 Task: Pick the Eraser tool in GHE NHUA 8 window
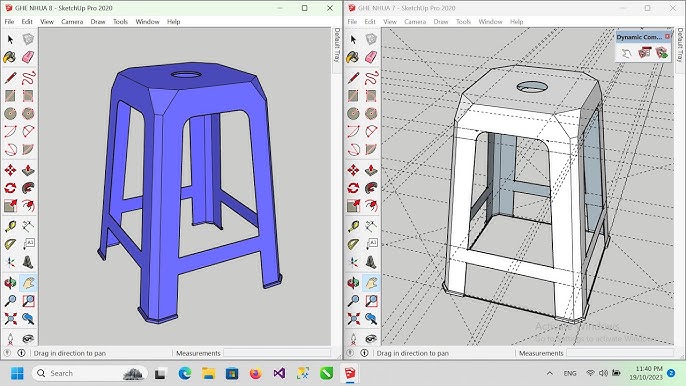pos(28,57)
